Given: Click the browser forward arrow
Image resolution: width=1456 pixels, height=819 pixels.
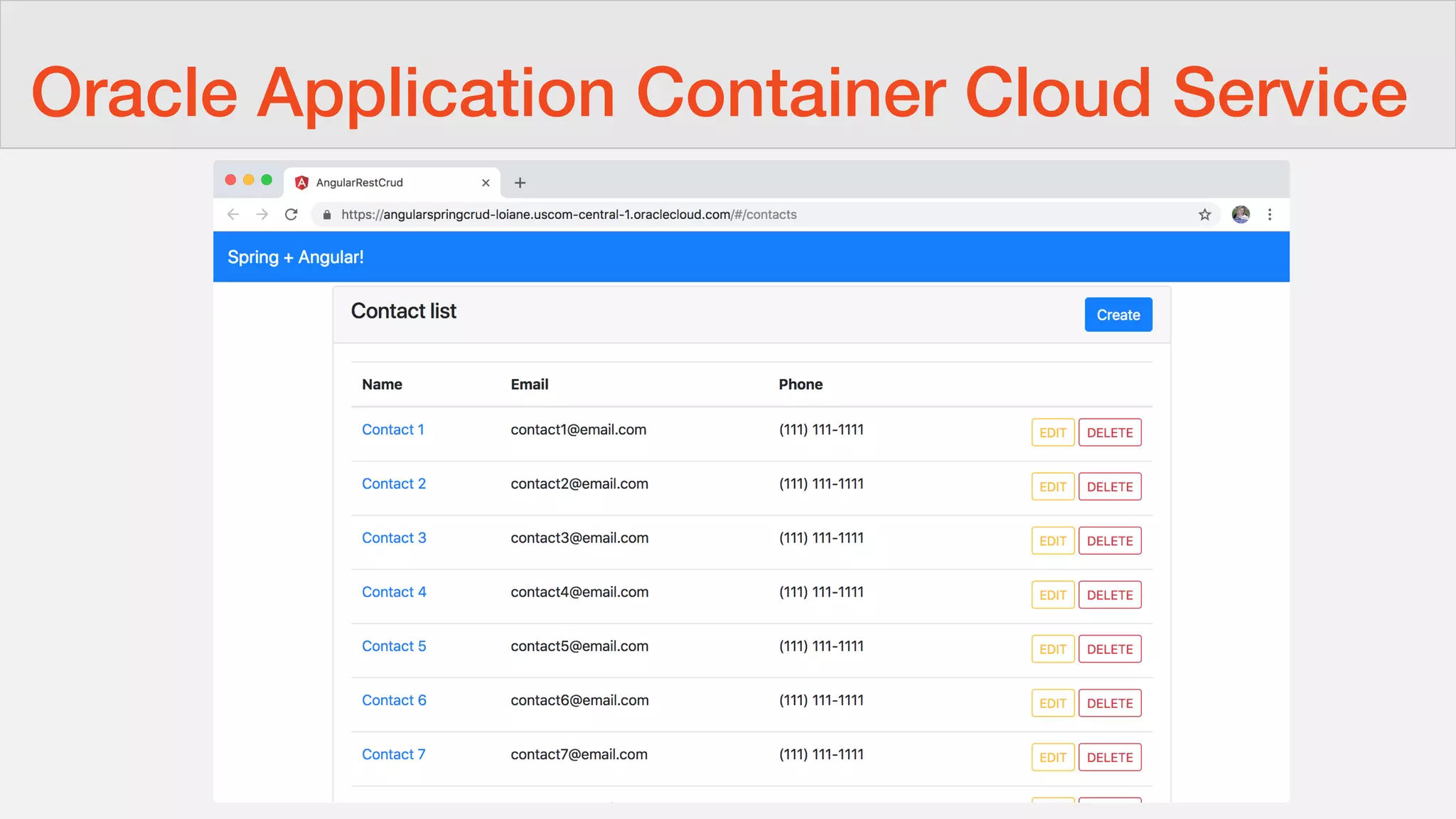Looking at the screenshot, I should point(262,214).
